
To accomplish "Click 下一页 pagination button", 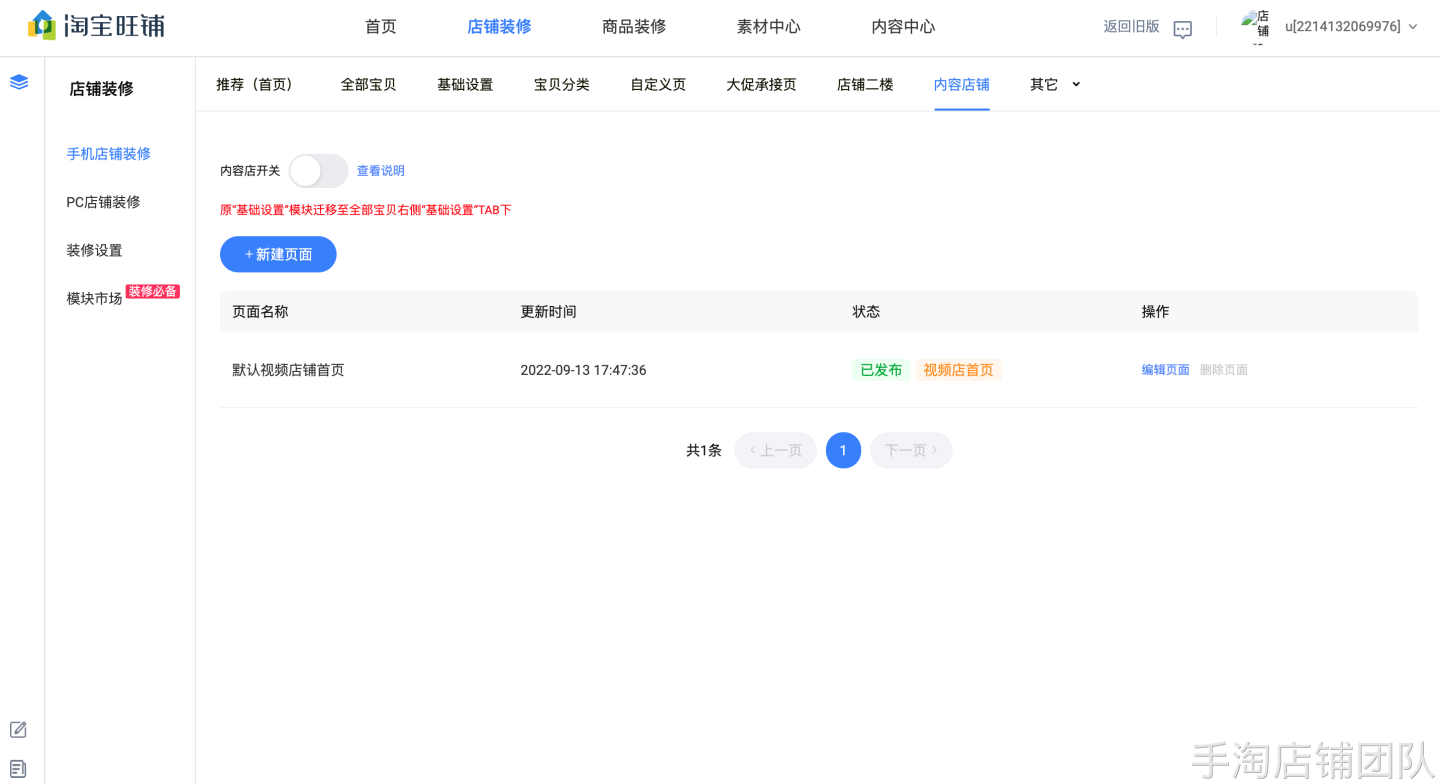I will 911,451.
